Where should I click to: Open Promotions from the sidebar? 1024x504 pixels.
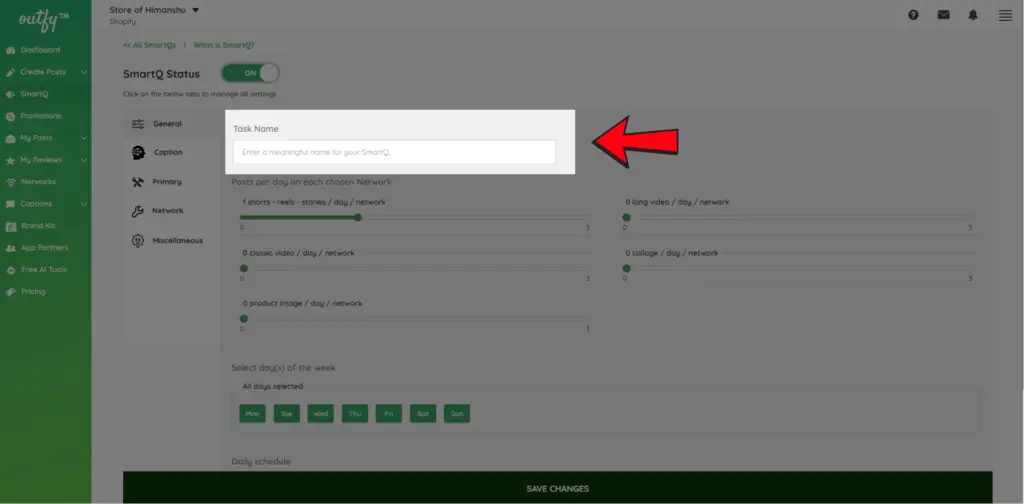point(40,116)
